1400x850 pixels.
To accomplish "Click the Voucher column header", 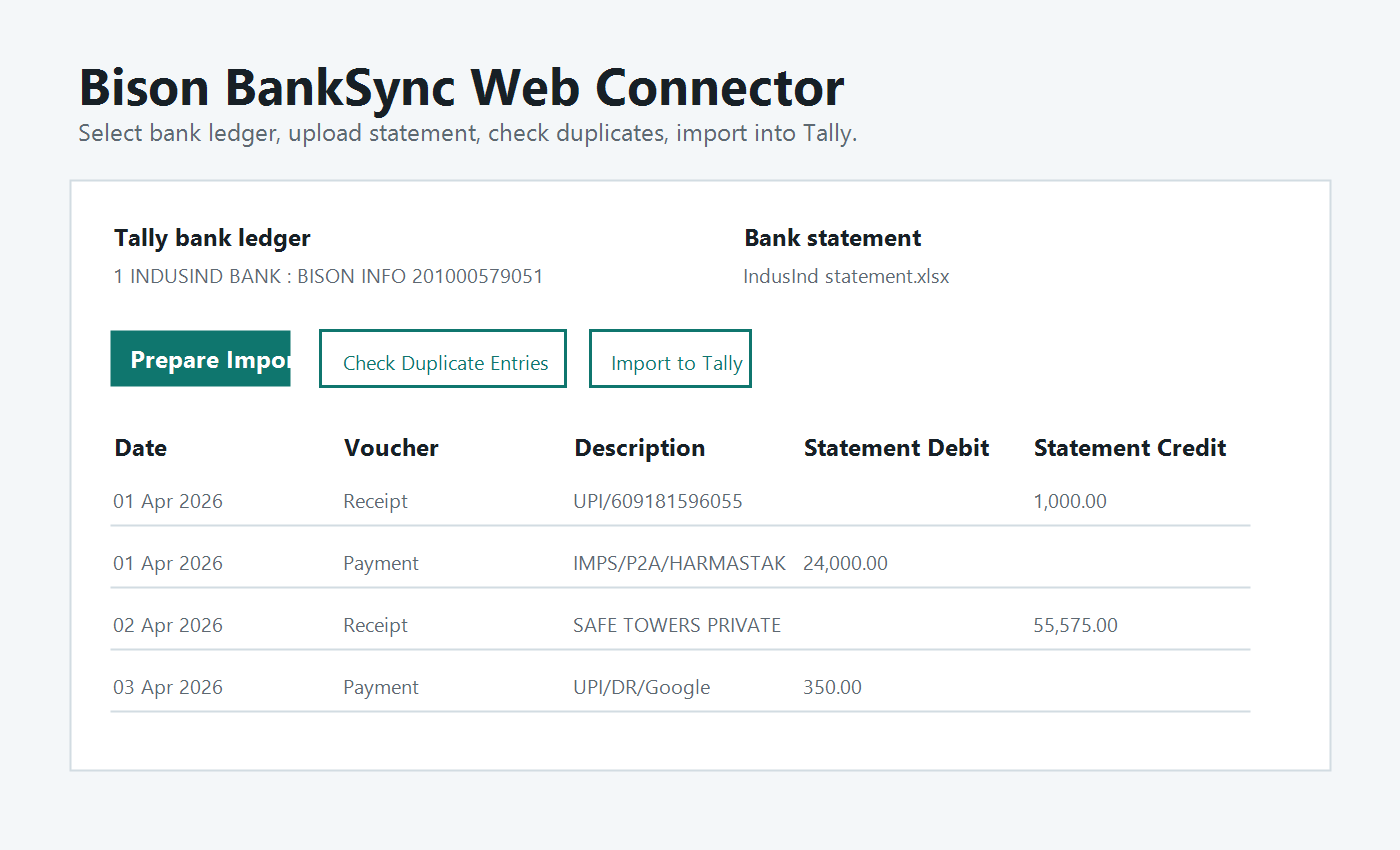I will (x=391, y=448).
